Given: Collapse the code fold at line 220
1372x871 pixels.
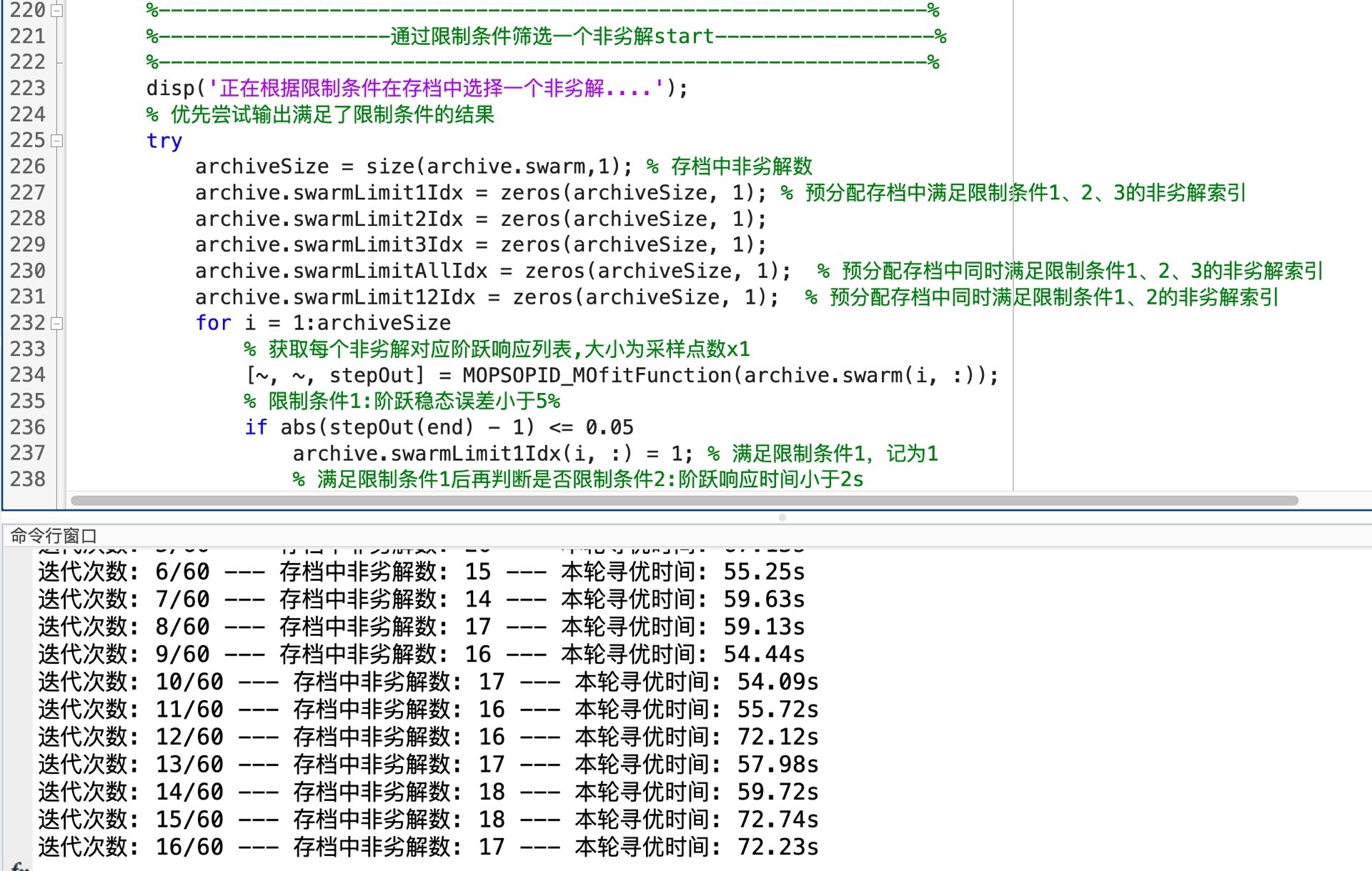Looking at the screenshot, I should (x=57, y=11).
